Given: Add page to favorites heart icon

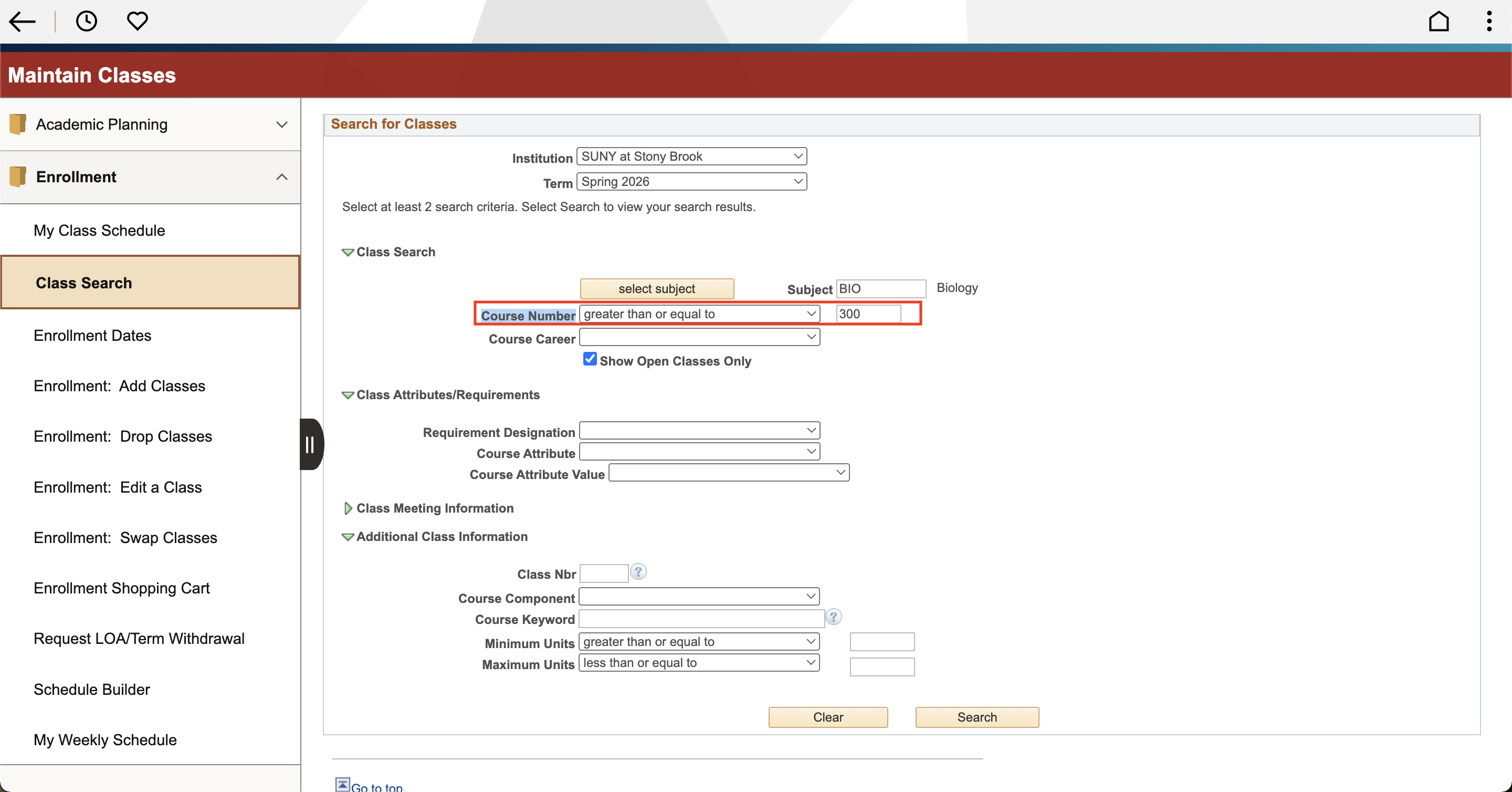Looking at the screenshot, I should pos(138,21).
